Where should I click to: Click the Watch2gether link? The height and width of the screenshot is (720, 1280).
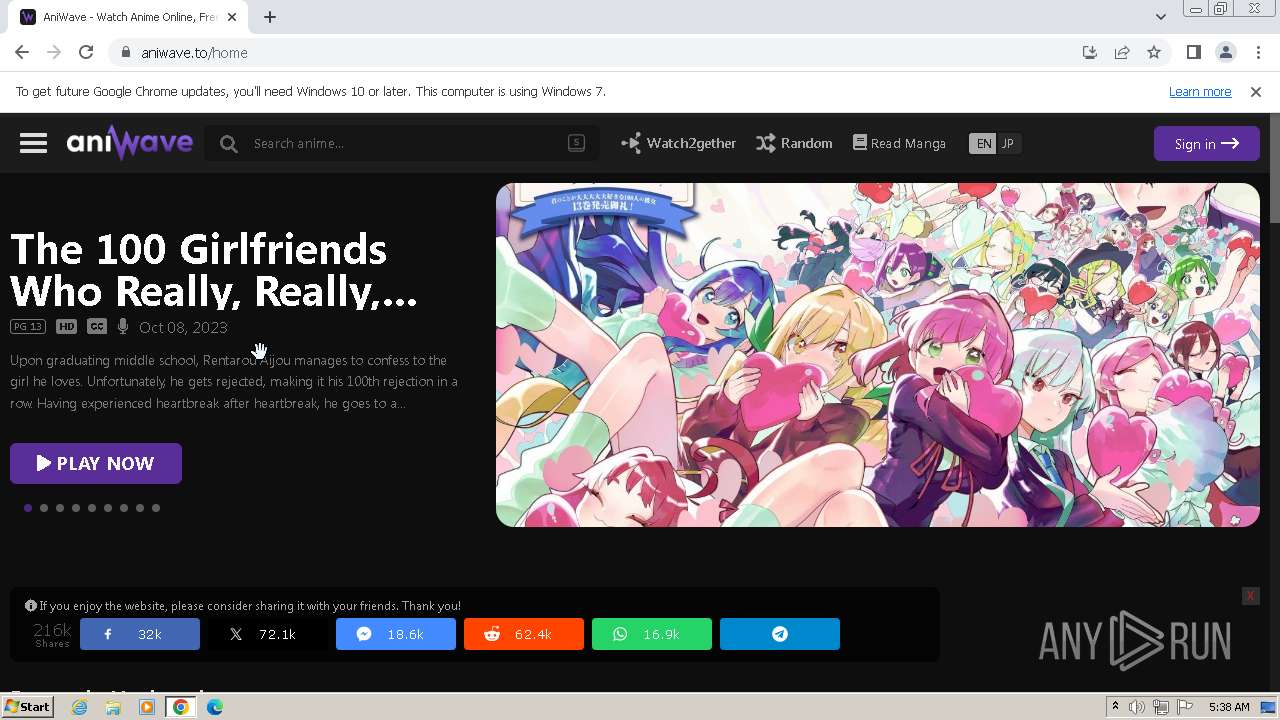coord(678,143)
